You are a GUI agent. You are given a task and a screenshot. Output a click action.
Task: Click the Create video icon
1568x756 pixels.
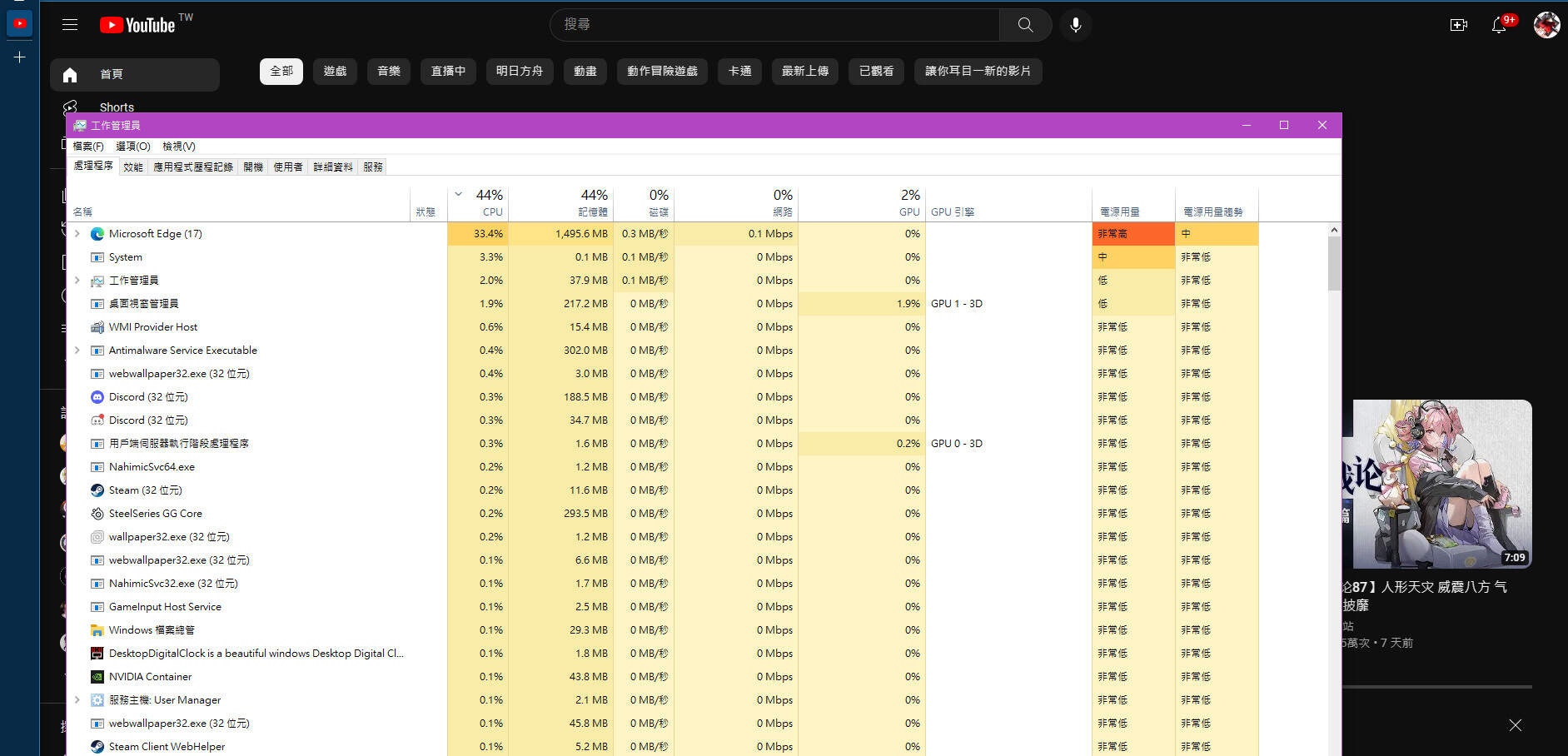(x=1458, y=25)
